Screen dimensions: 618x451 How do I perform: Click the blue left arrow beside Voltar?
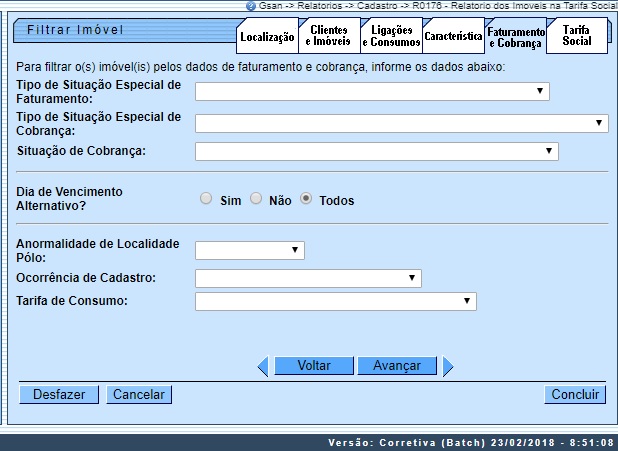pos(263,366)
